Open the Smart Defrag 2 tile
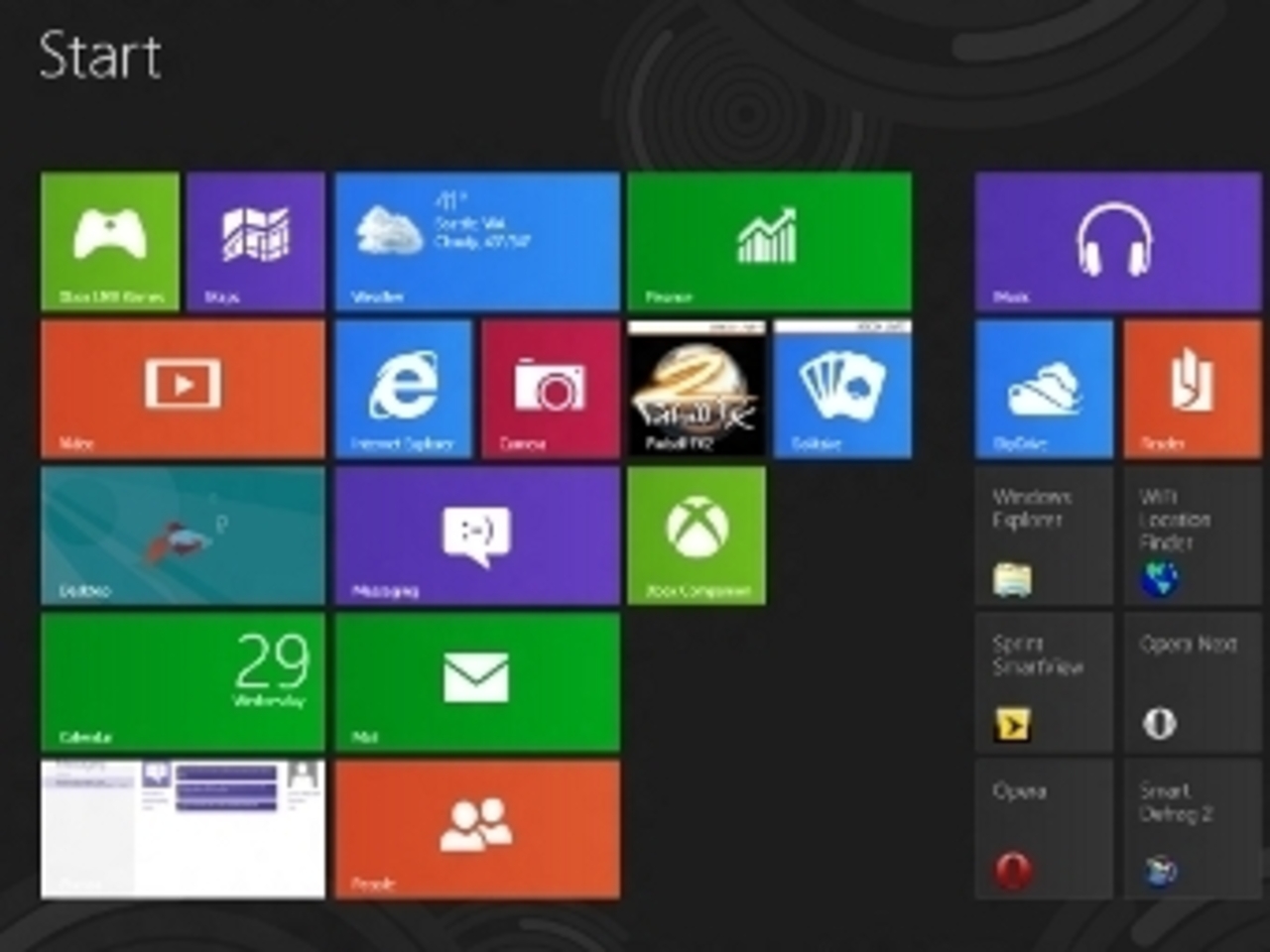Viewport: 1270px width, 952px height. (1192, 830)
